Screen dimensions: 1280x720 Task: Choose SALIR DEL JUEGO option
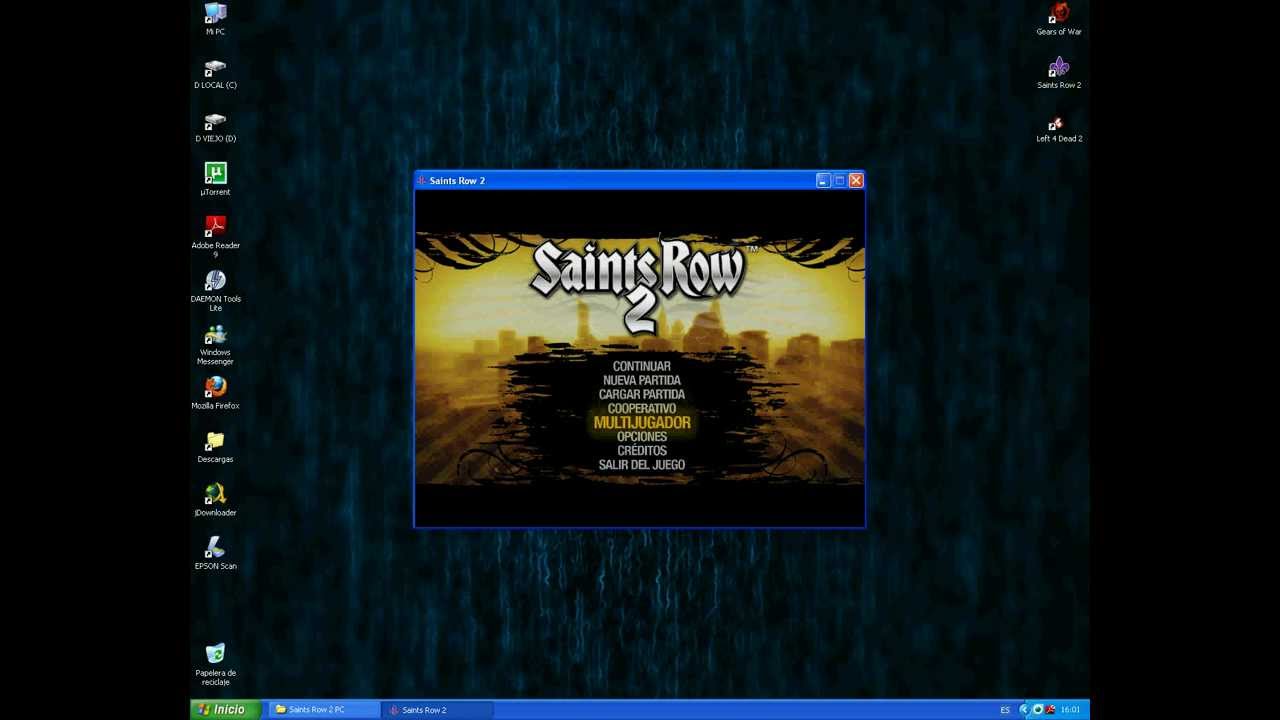(x=641, y=465)
